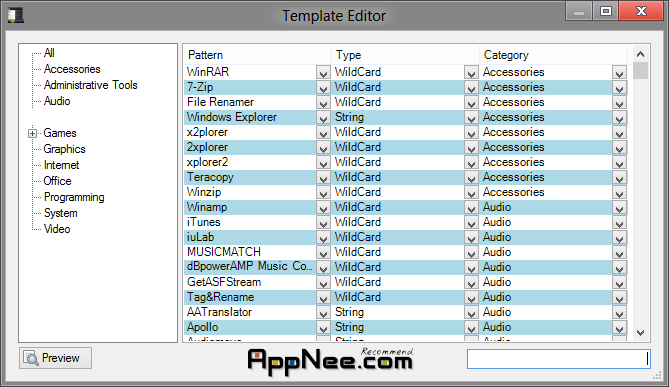The image size is (669, 387).
Task: Sort by the Category column header
Action: click(553, 55)
